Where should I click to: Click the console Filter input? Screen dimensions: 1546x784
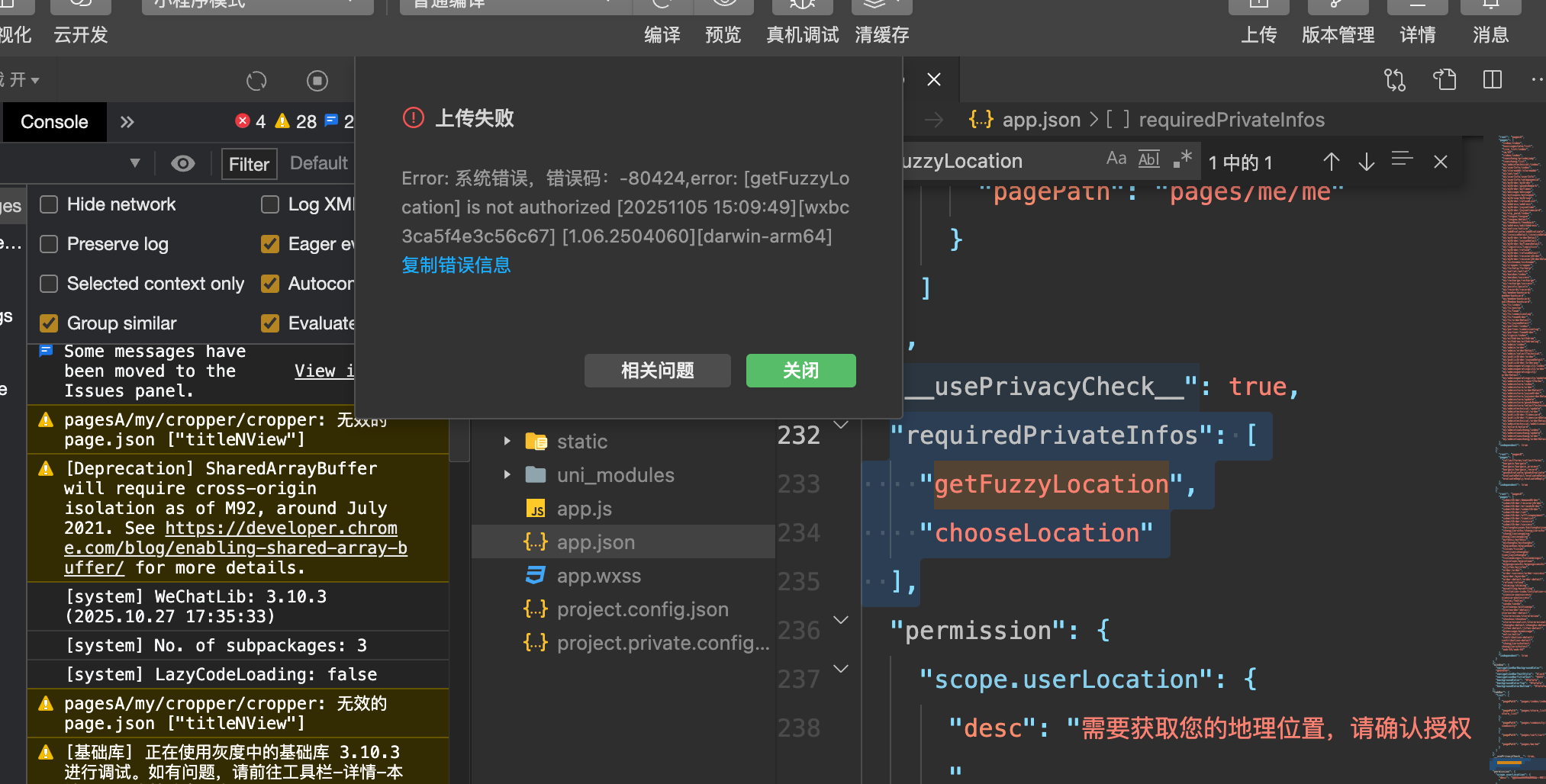click(250, 164)
